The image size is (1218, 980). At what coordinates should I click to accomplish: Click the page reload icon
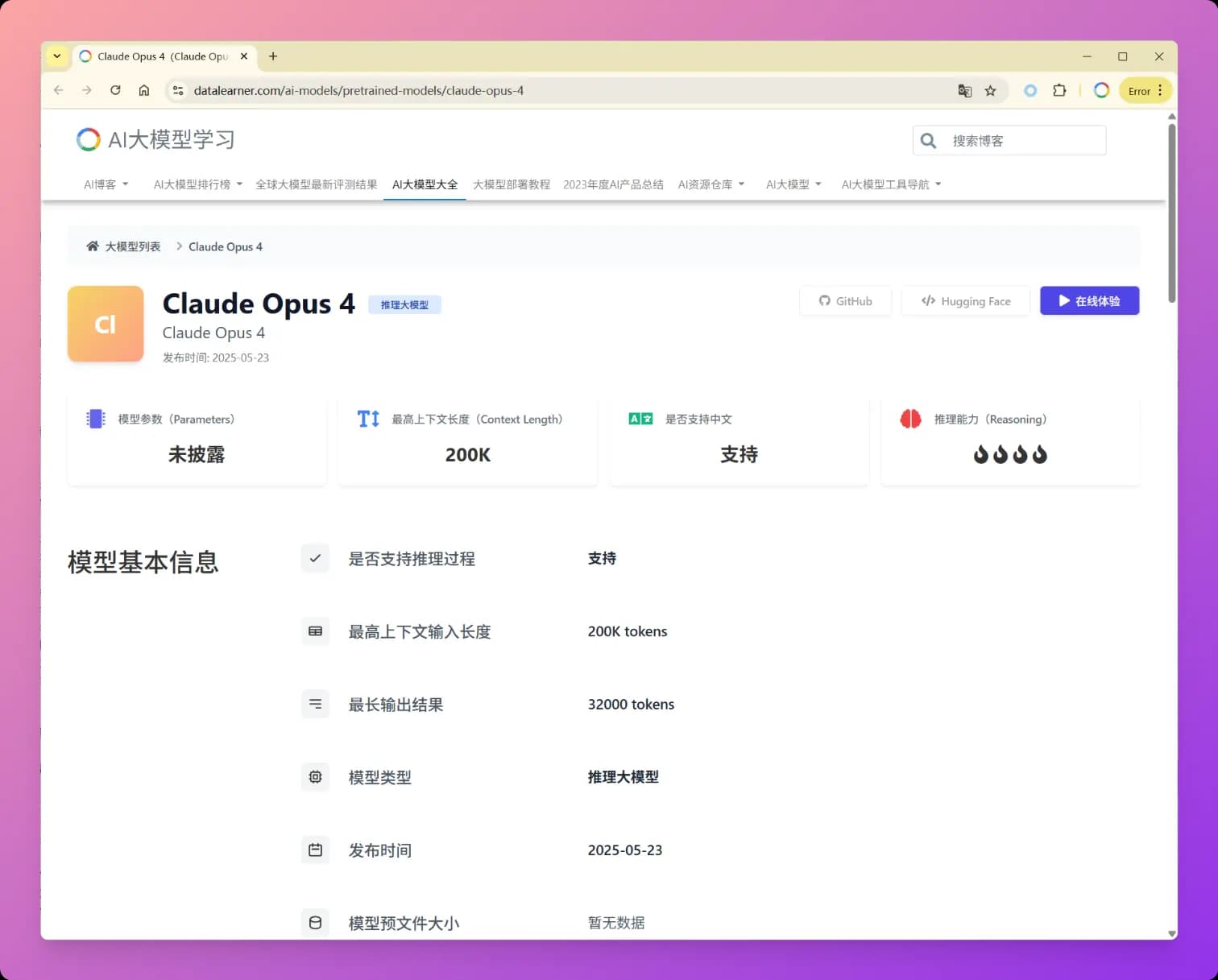pos(115,90)
